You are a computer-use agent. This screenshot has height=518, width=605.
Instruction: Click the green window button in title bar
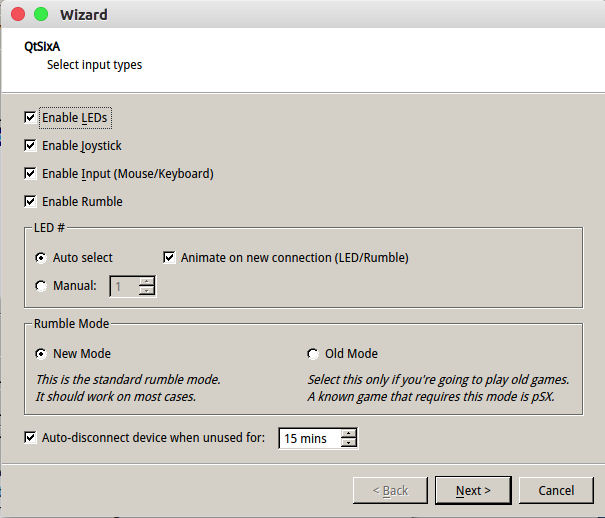coord(41,14)
